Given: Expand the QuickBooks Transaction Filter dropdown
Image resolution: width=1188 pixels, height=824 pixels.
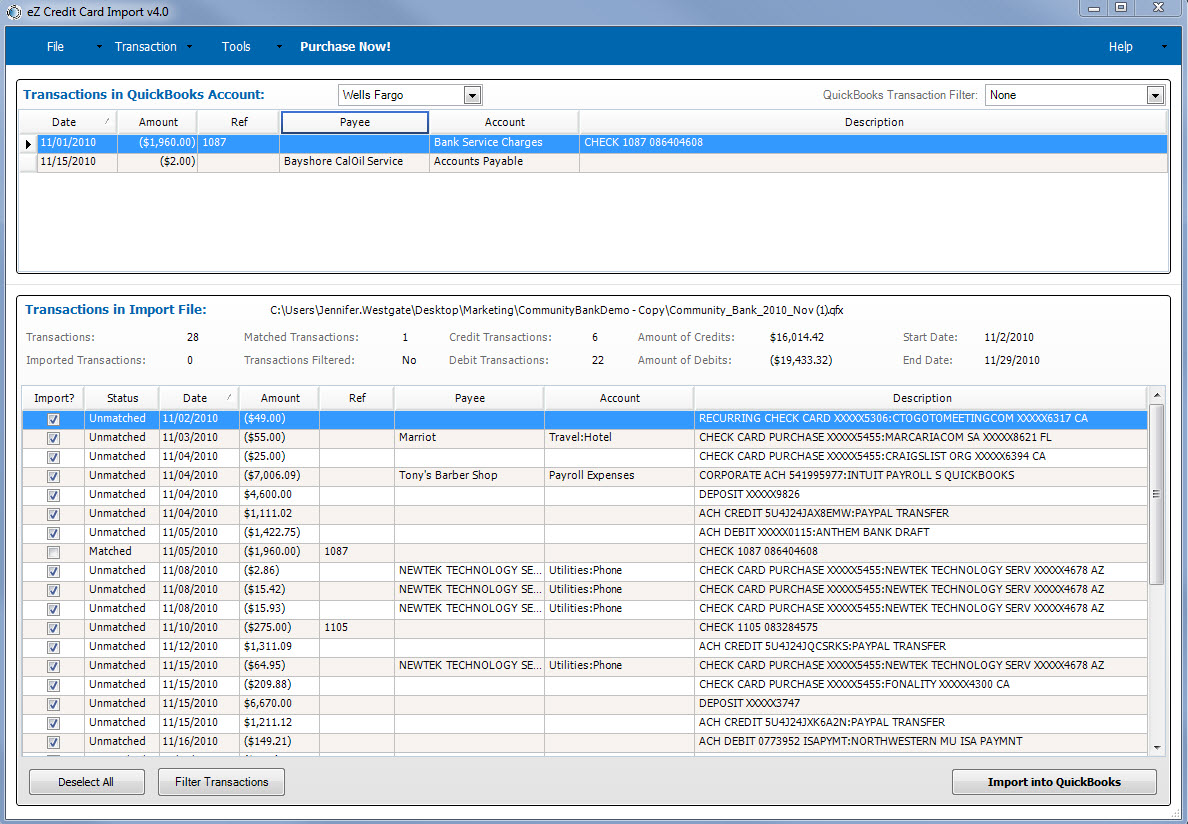Looking at the screenshot, I should click(1155, 95).
